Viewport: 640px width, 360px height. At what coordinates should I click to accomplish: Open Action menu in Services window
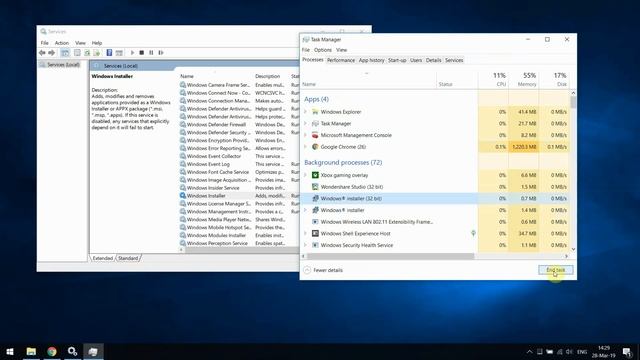(62, 43)
